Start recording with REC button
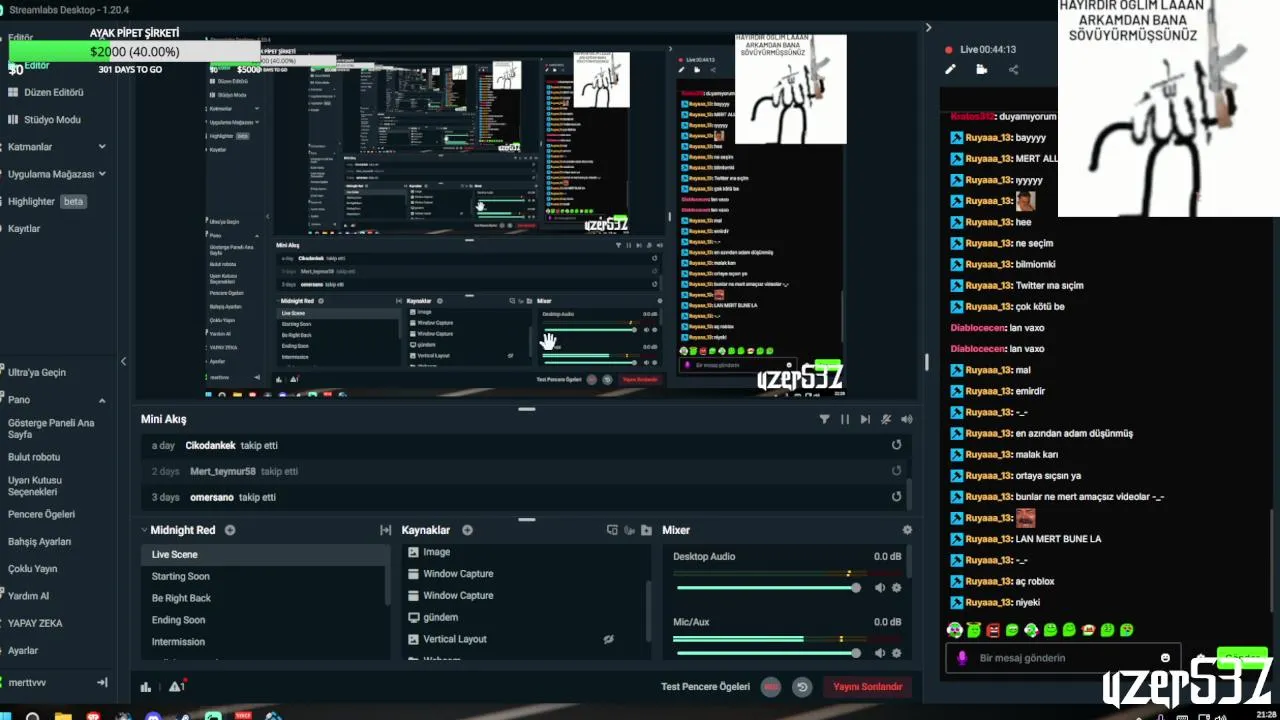Image resolution: width=1280 pixels, height=720 pixels. [771, 687]
